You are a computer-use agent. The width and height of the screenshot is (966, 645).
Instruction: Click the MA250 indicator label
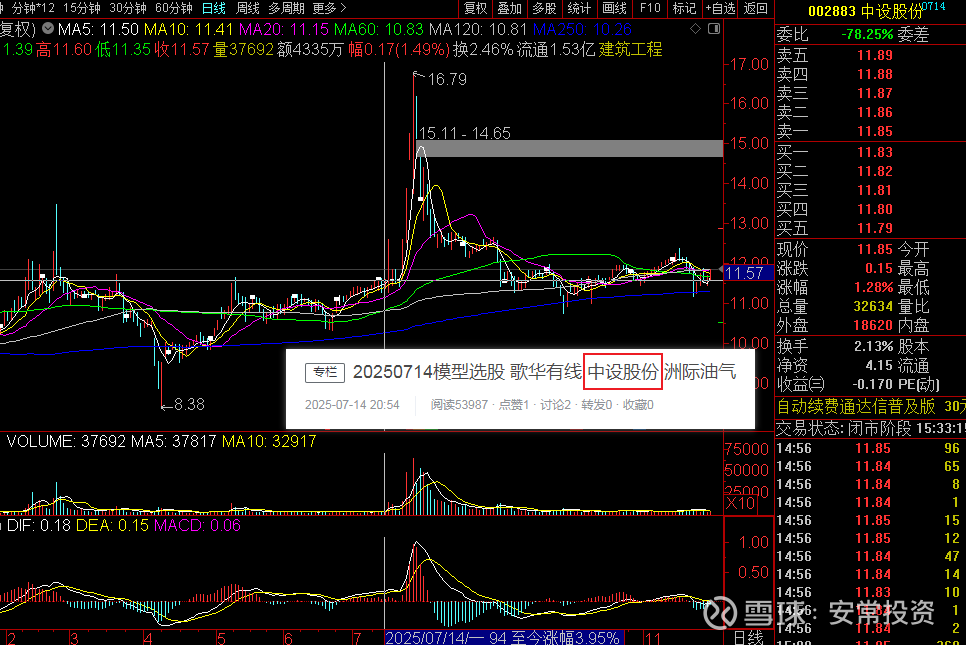click(x=582, y=29)
